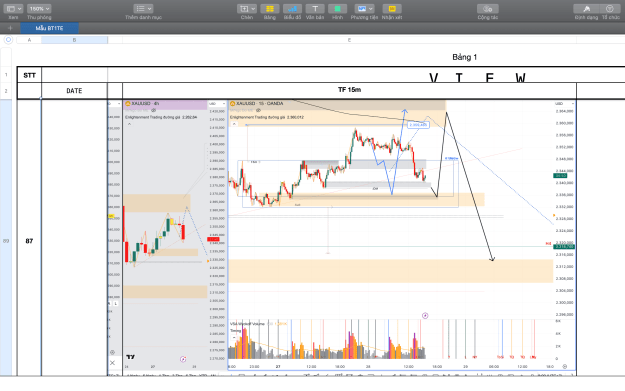Open the Tổ chức organize panel
Image resolution: width=625 pixels, height=391 pixels.
tap(610, 9)
